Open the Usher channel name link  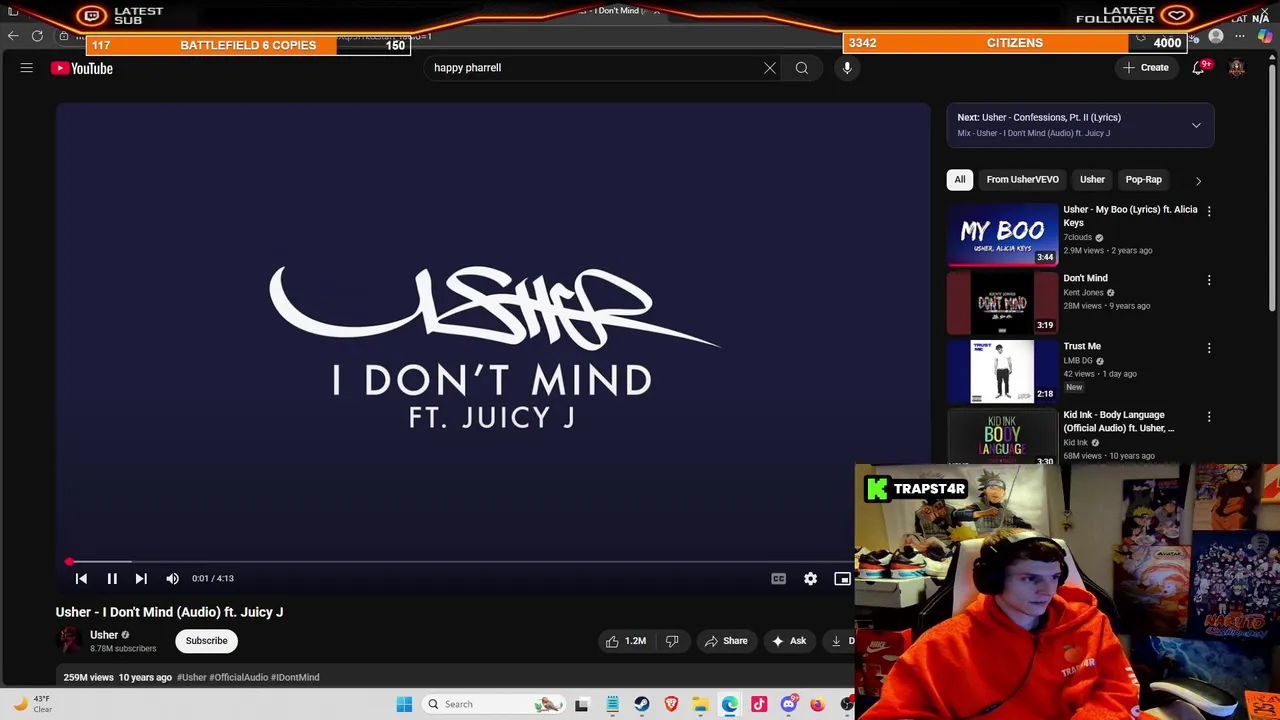104,635
